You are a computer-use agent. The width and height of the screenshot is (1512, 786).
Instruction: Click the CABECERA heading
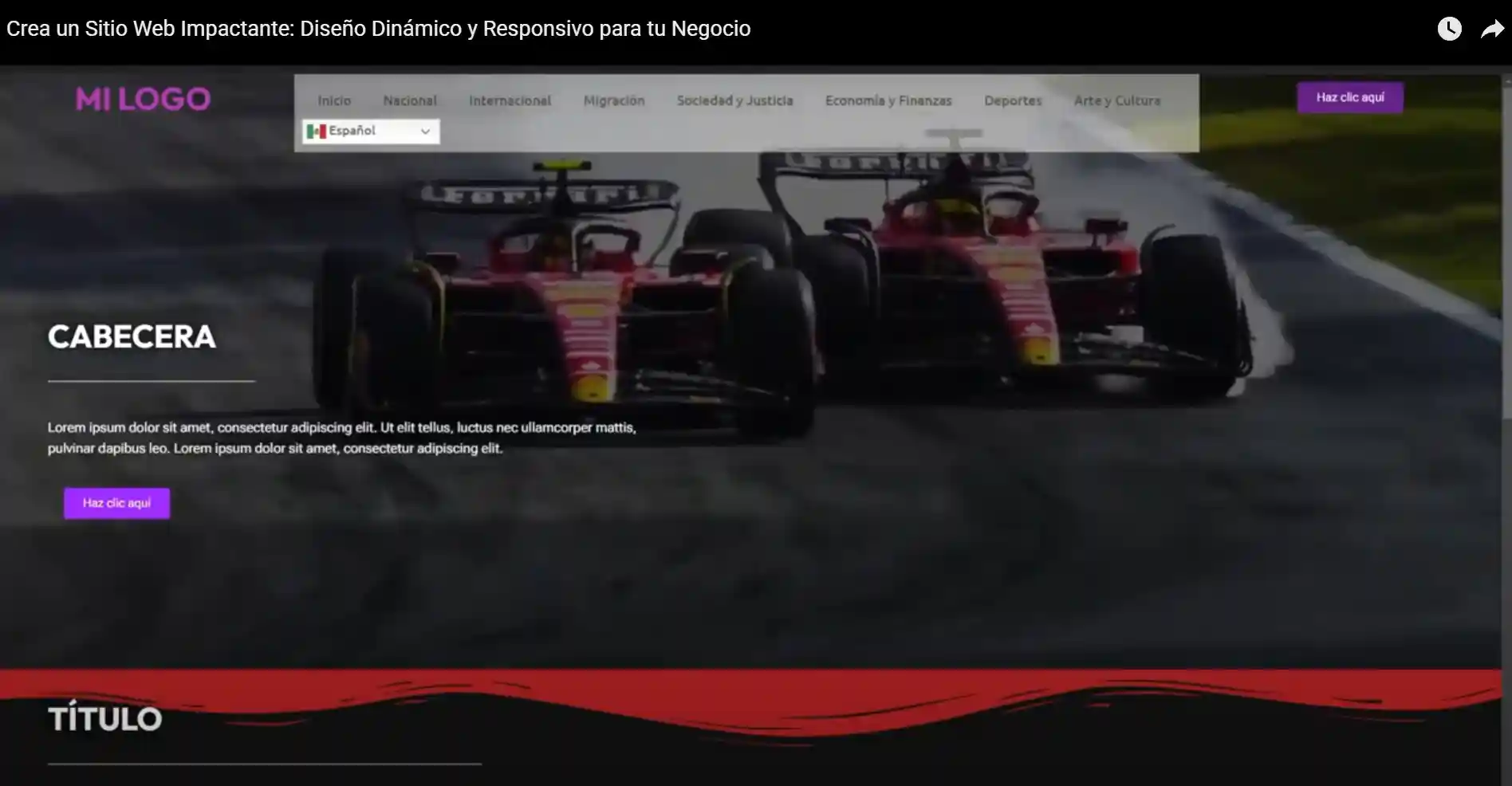132,336
